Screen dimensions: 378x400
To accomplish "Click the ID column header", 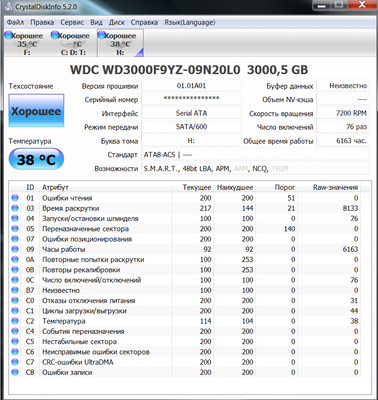I will point(30,187).
